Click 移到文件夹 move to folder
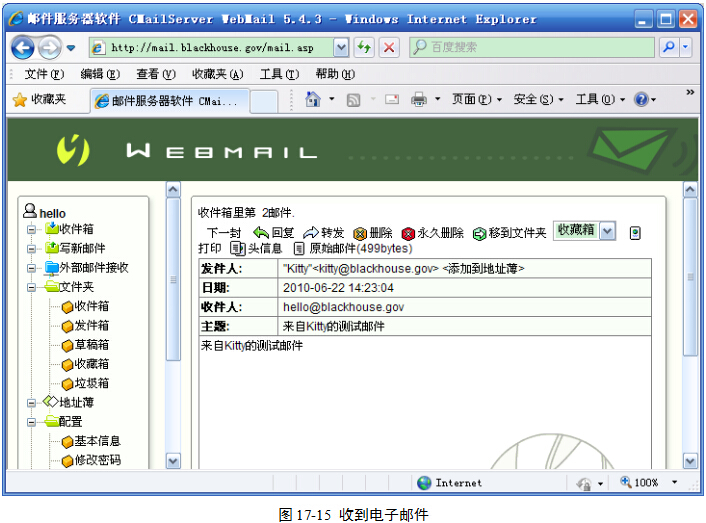This screenshot has width=706, height=523. (x=509, y=233)
